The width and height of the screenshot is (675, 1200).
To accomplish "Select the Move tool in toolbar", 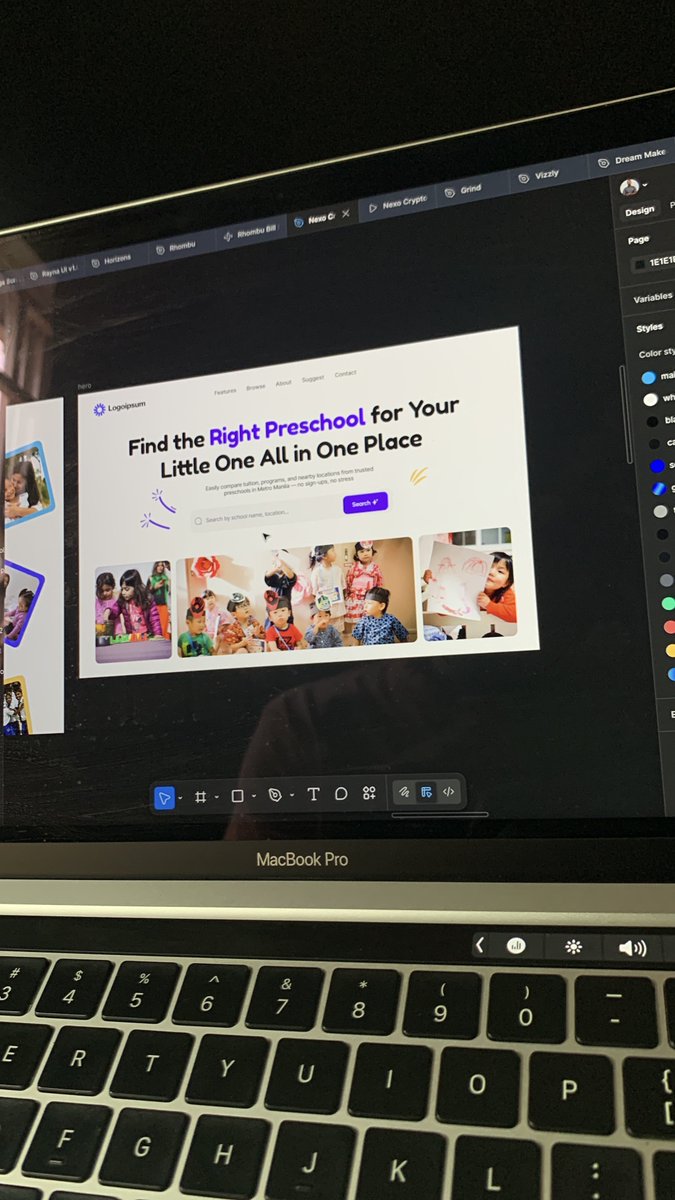I will (165, 797).
